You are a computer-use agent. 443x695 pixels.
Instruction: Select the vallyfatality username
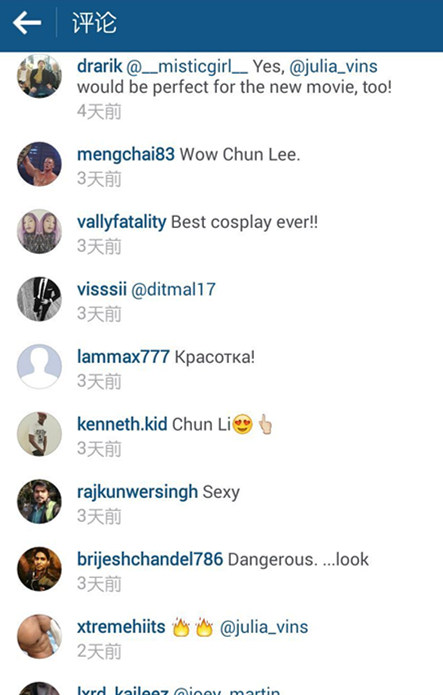click(x=122, y=222)
